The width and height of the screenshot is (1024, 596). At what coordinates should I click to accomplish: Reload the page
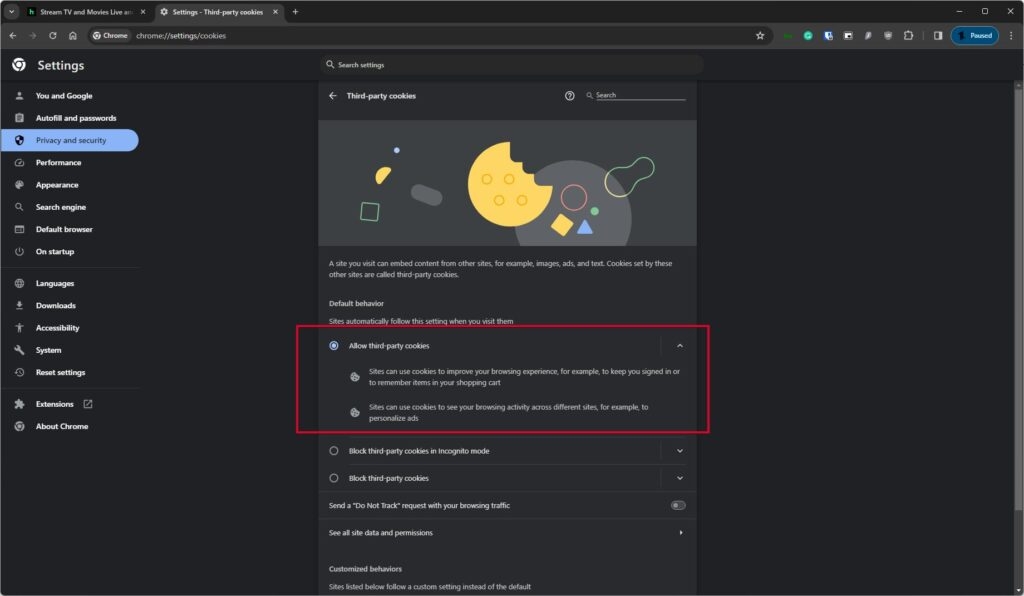[x=52, y=36]
